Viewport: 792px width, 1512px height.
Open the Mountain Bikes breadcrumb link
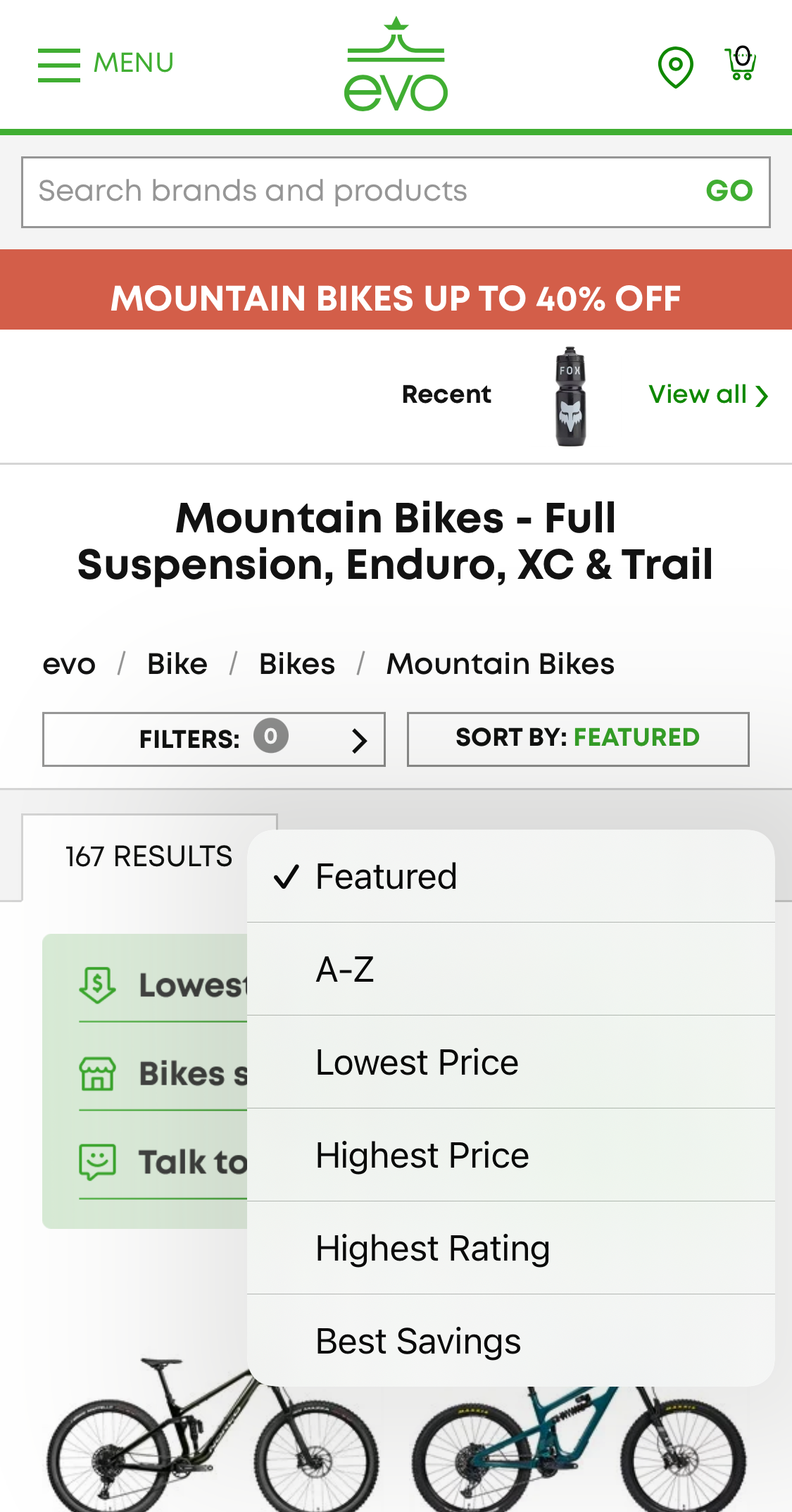tap(498, 663)
